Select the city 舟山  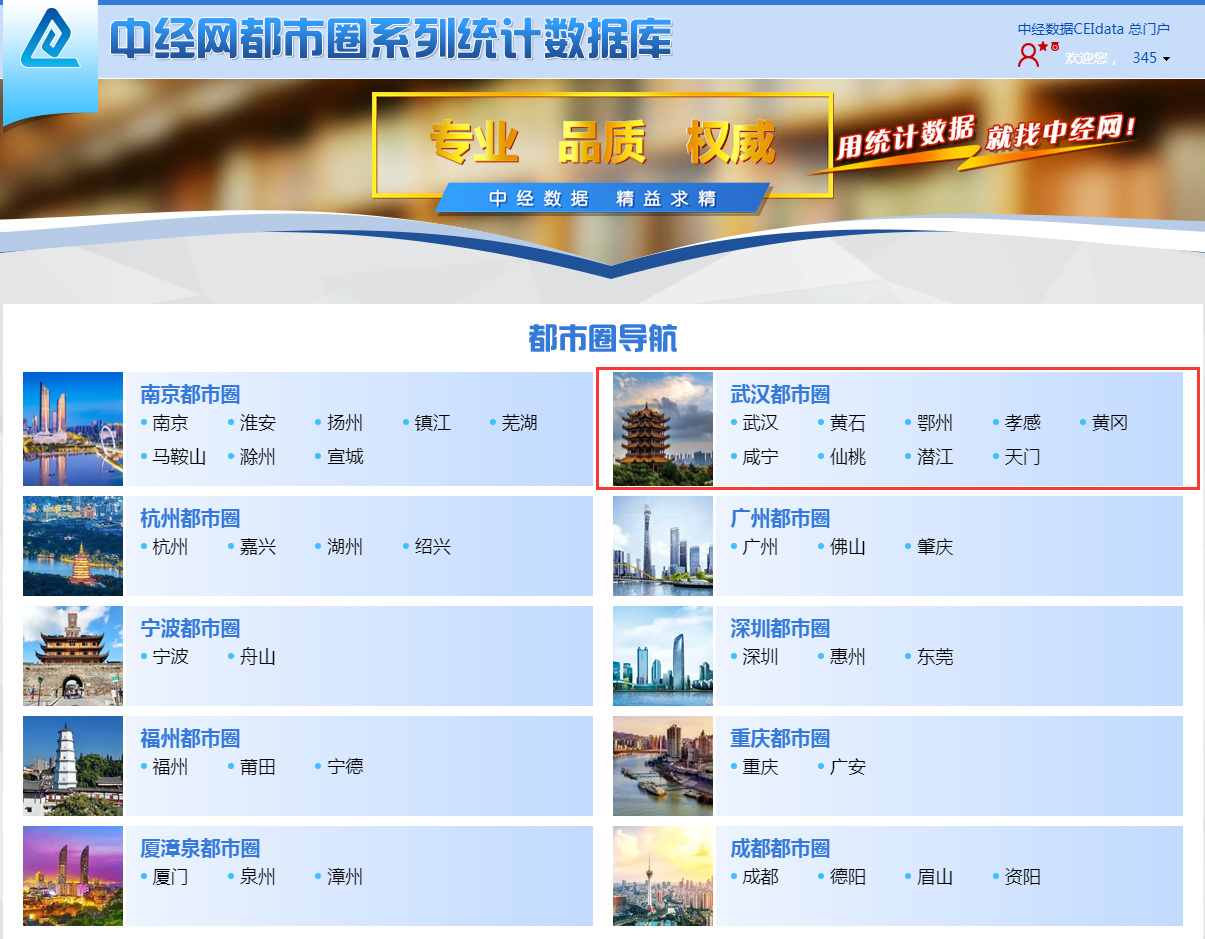(x=258, y=657)
